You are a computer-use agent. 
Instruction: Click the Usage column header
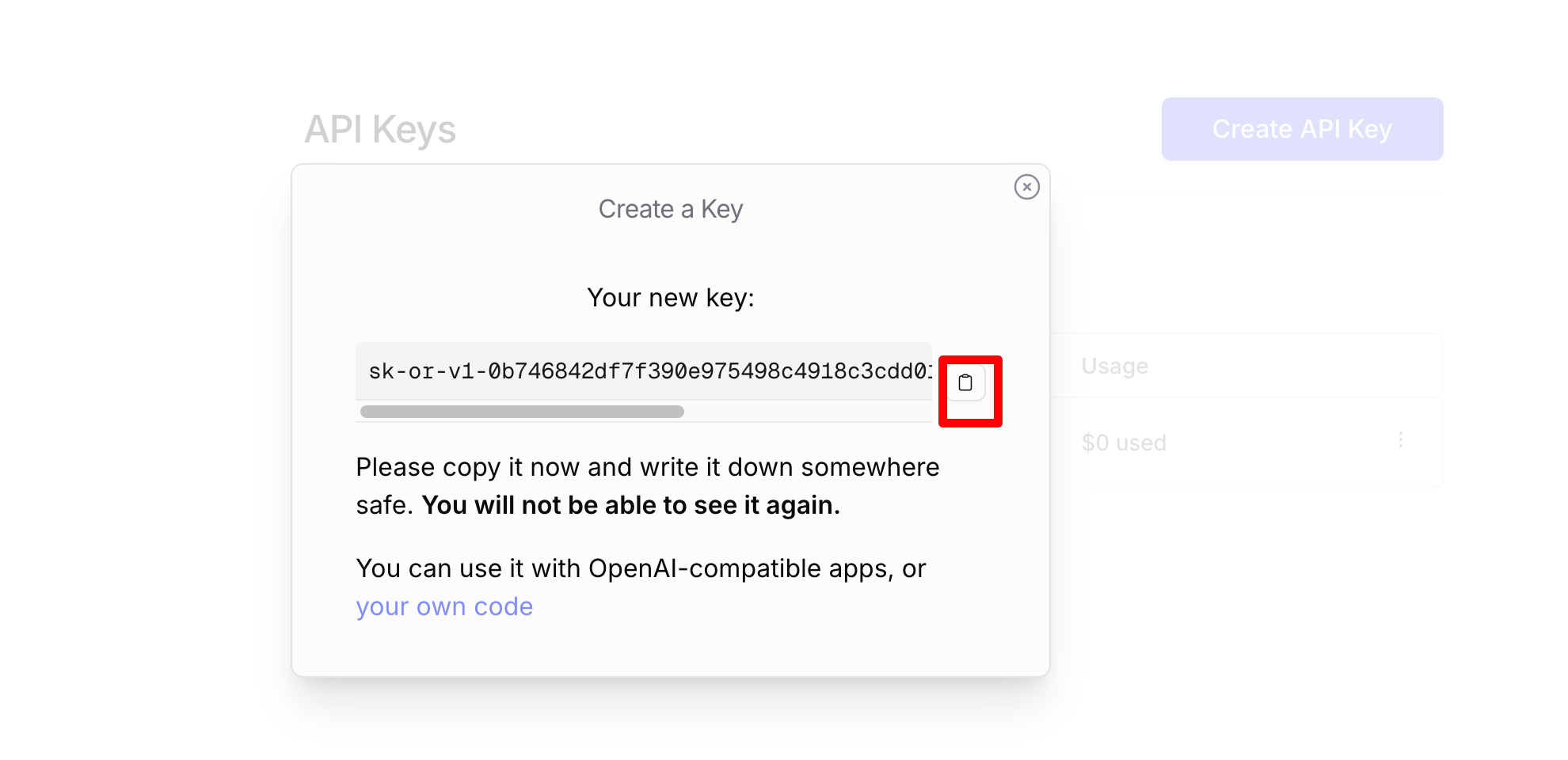tap(1114, 366)
